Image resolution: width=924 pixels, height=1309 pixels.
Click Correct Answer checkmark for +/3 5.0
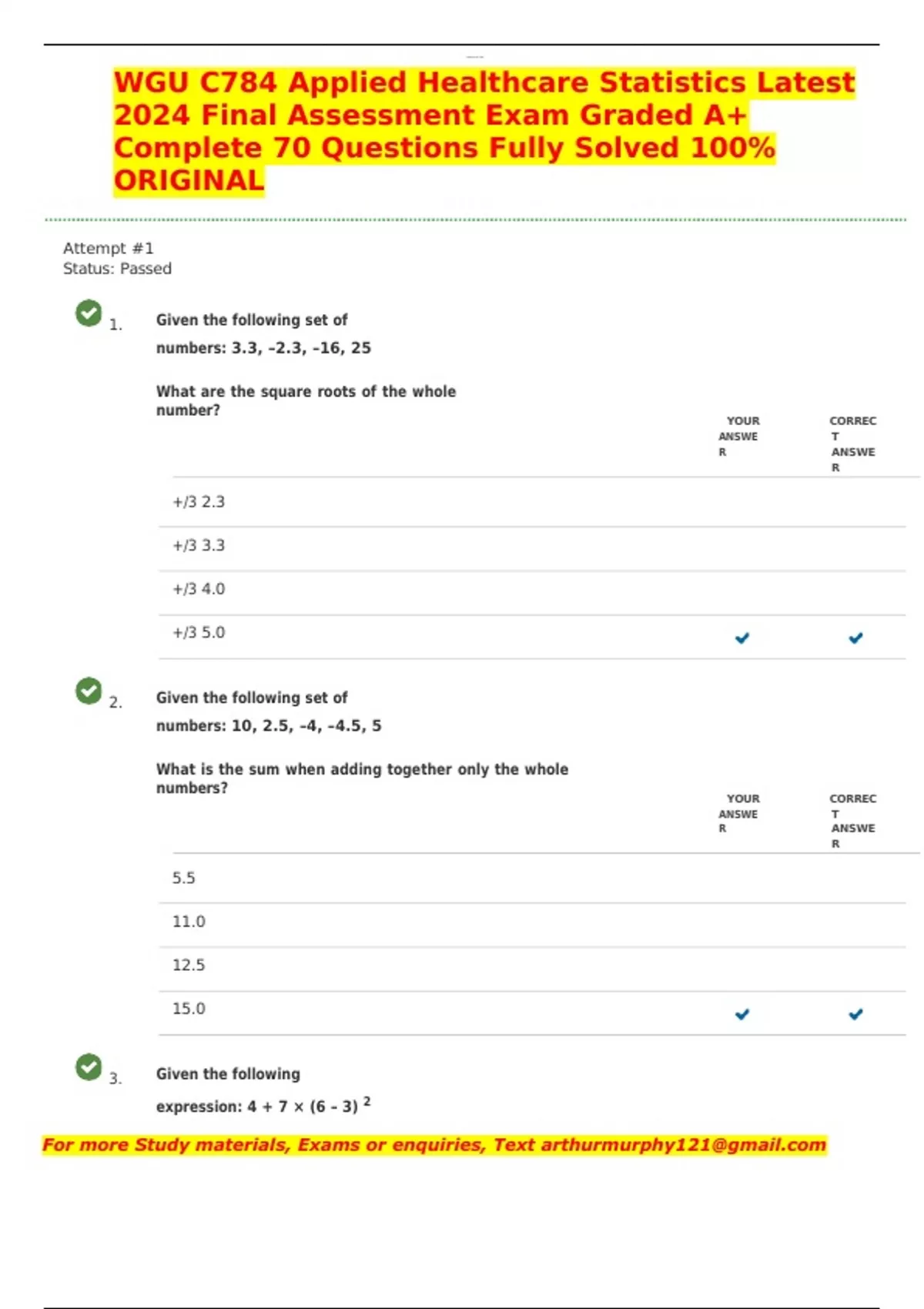tap(855, 638)
